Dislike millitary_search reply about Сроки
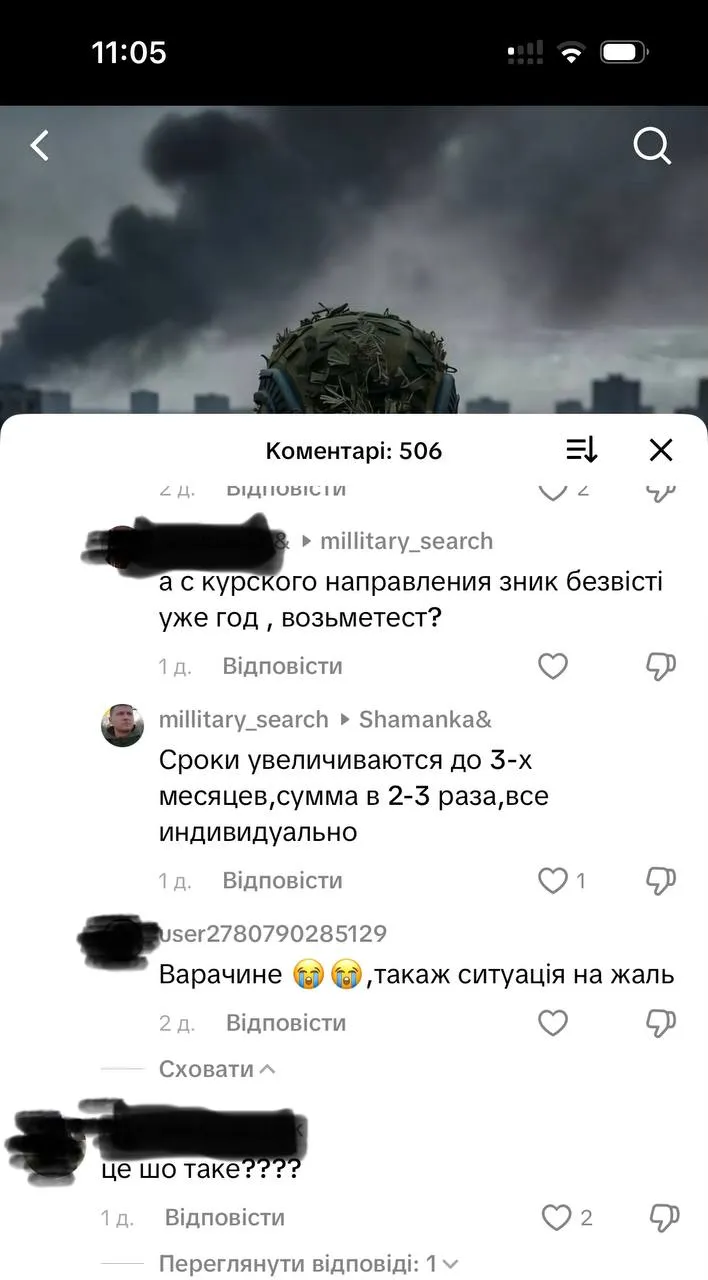Screen dimensions: 708x1280 pyautogui.click(x=661, y=882)
